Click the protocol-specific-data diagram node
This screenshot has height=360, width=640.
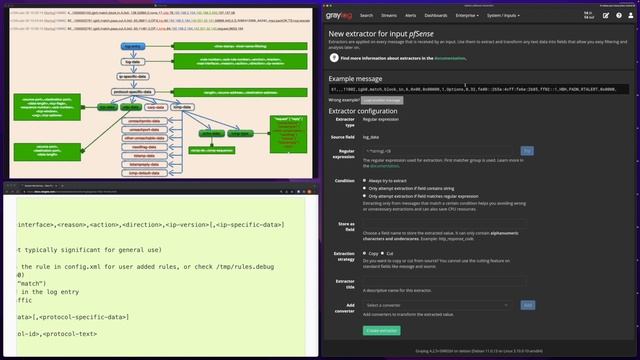point(133,92)
